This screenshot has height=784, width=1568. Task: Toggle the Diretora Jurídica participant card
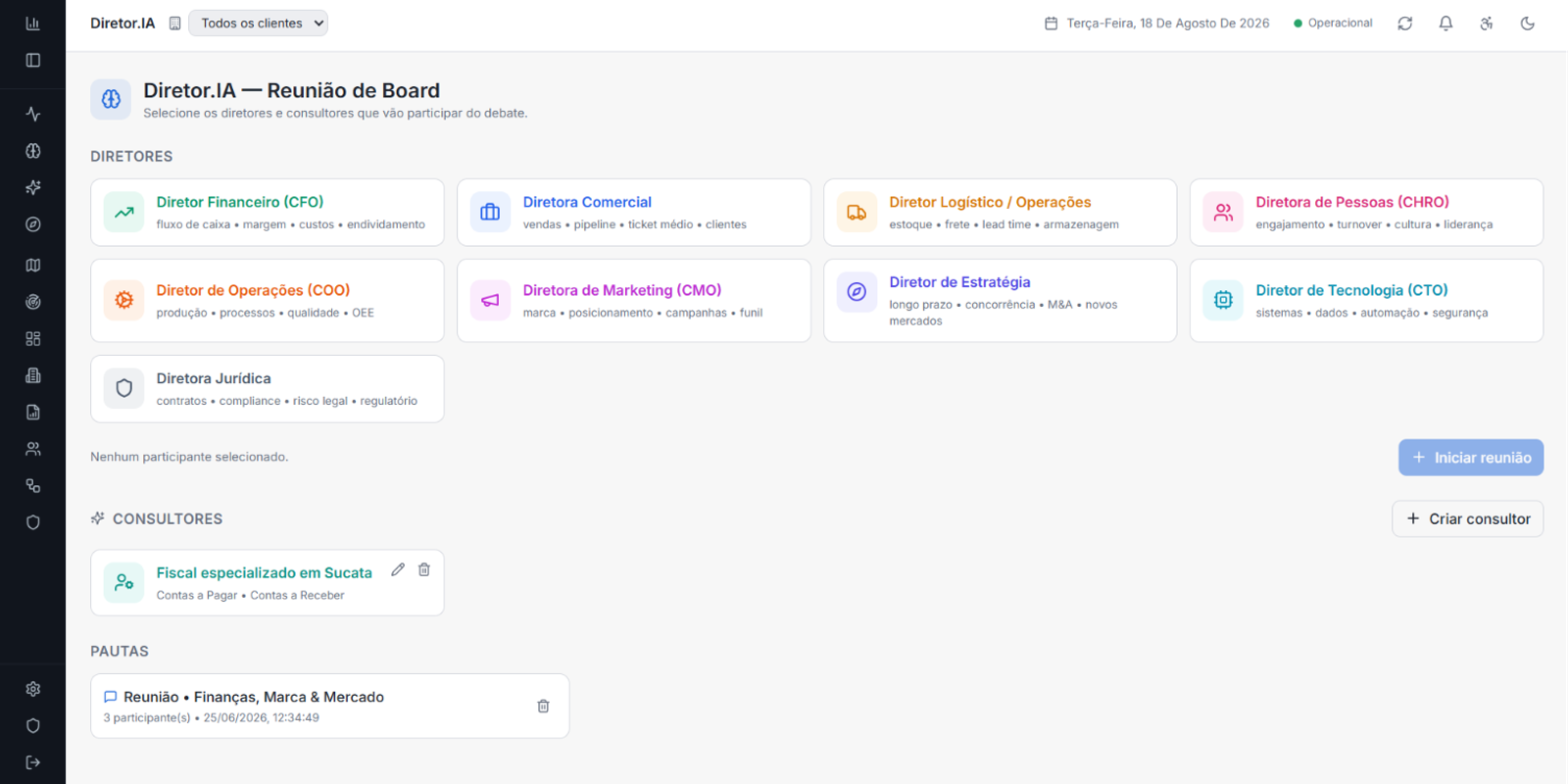(268, 389)
